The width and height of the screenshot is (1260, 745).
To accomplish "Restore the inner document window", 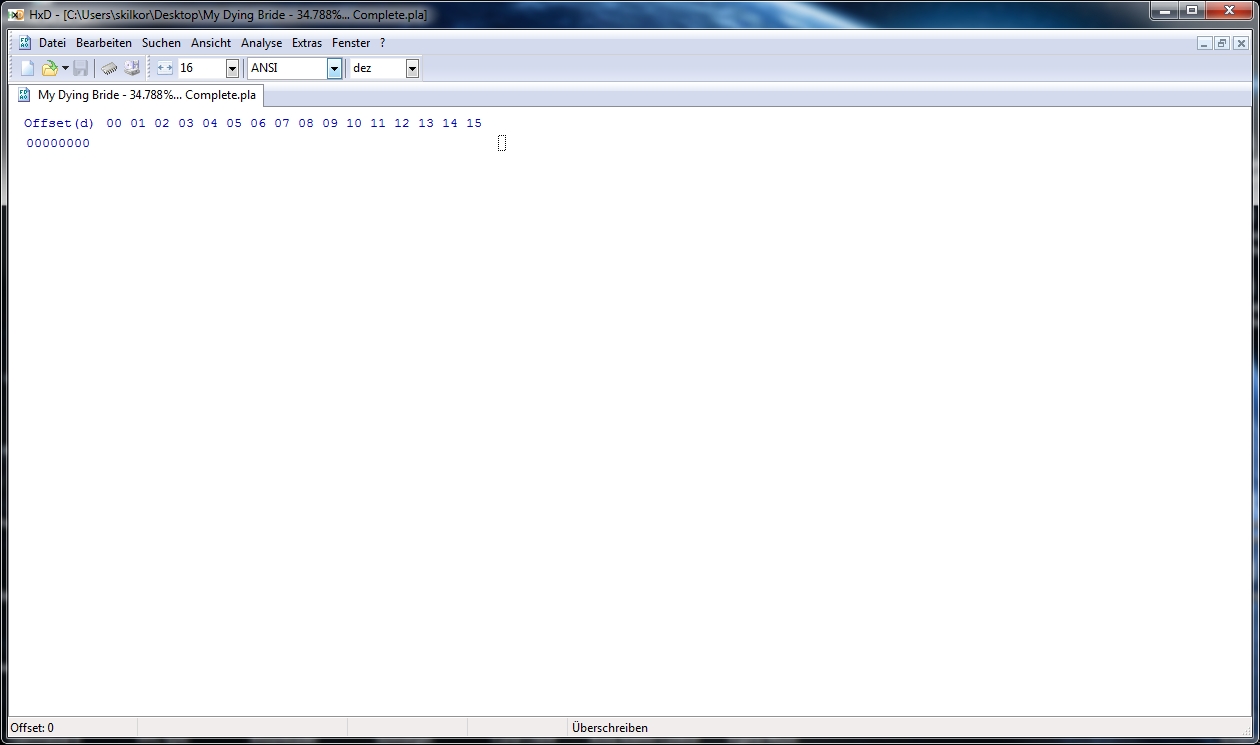I will pos(1222,43).
